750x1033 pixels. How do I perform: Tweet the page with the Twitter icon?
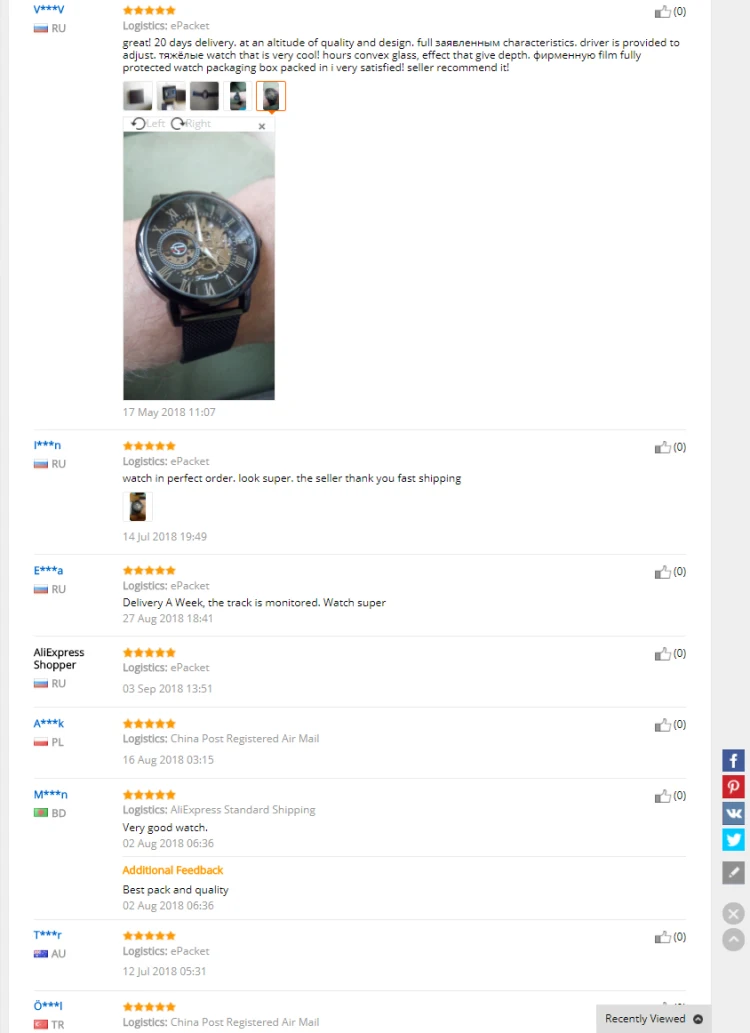734,839
